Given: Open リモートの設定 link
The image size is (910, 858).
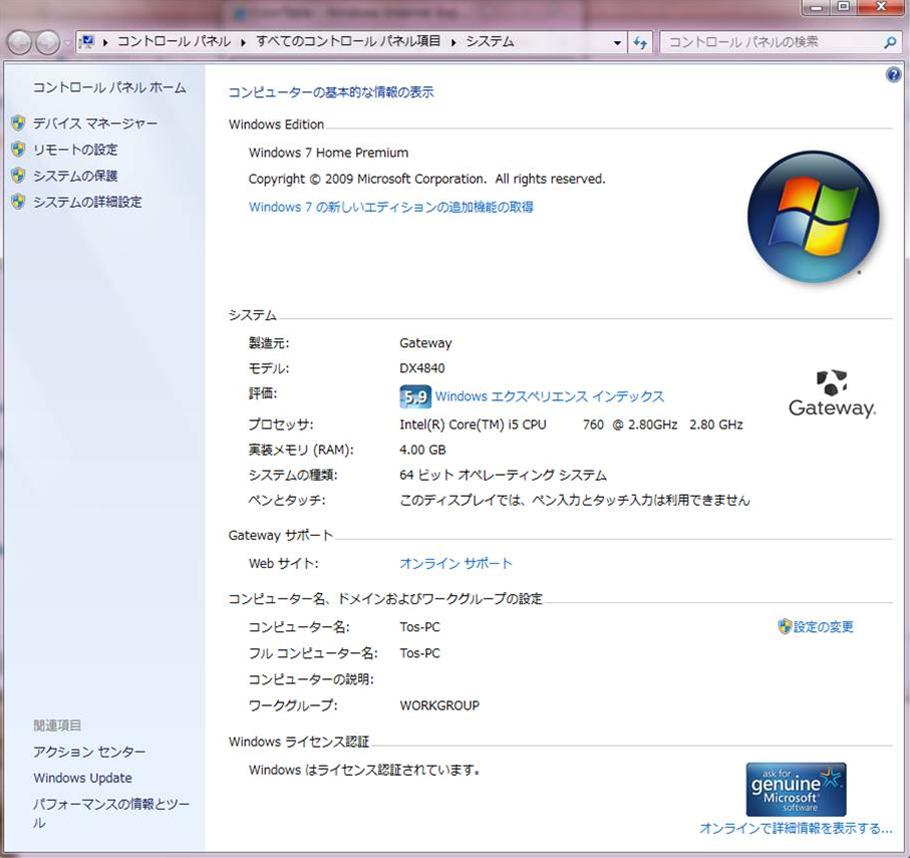Looking at the screenshot, I should tap(75, 150).
